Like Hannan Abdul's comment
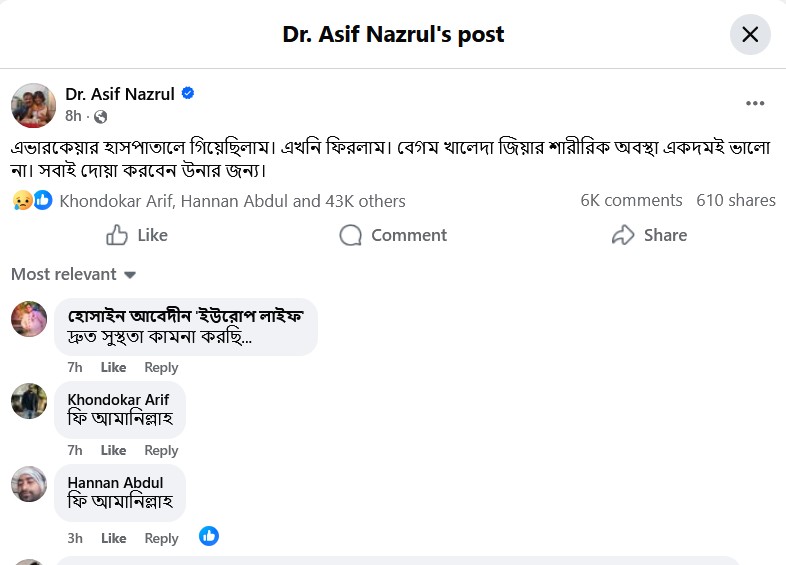This screenshot has height=565, width=786. [113, 538]
